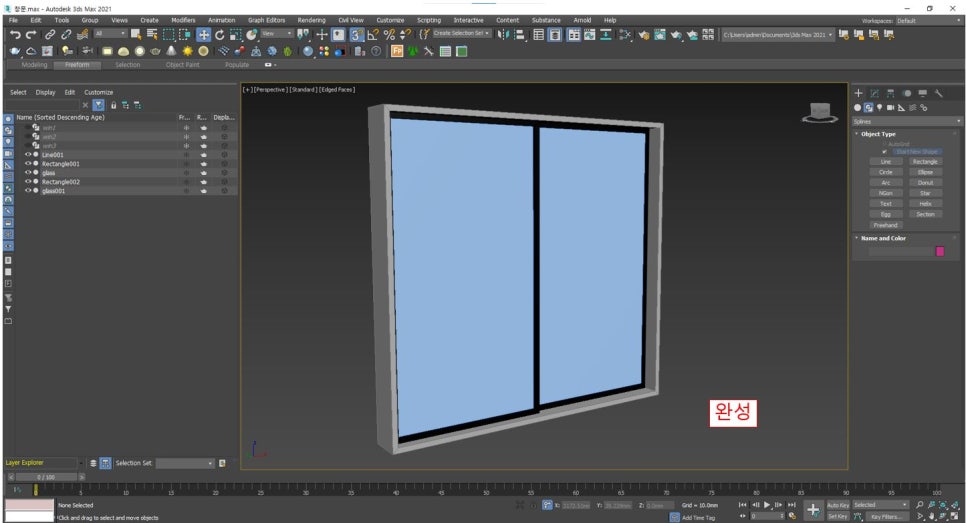
Task: Click the Redo arrow icon
Action: pos(31,34)
